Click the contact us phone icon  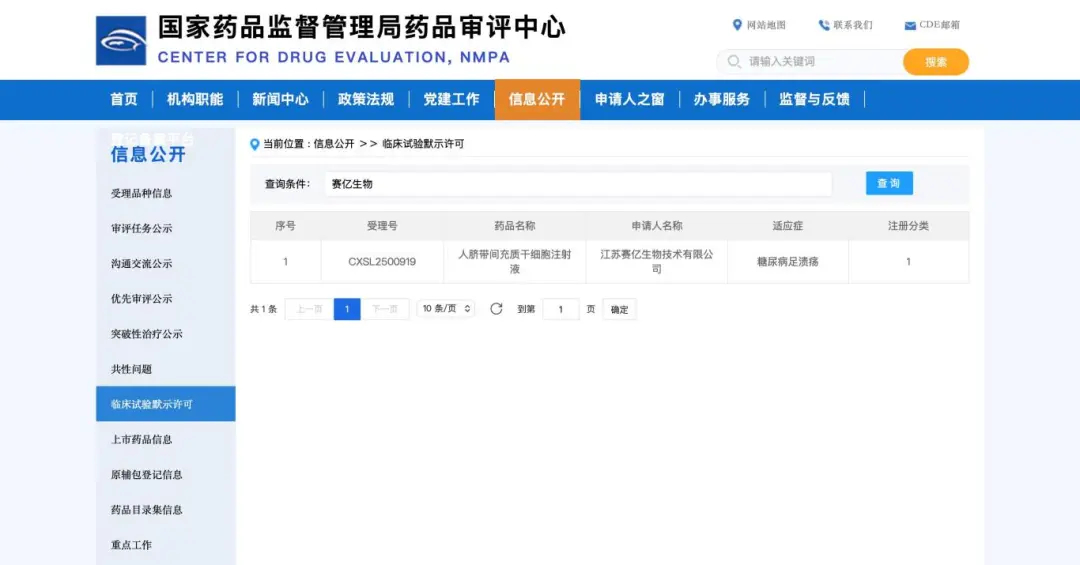(x=824, y=25)
